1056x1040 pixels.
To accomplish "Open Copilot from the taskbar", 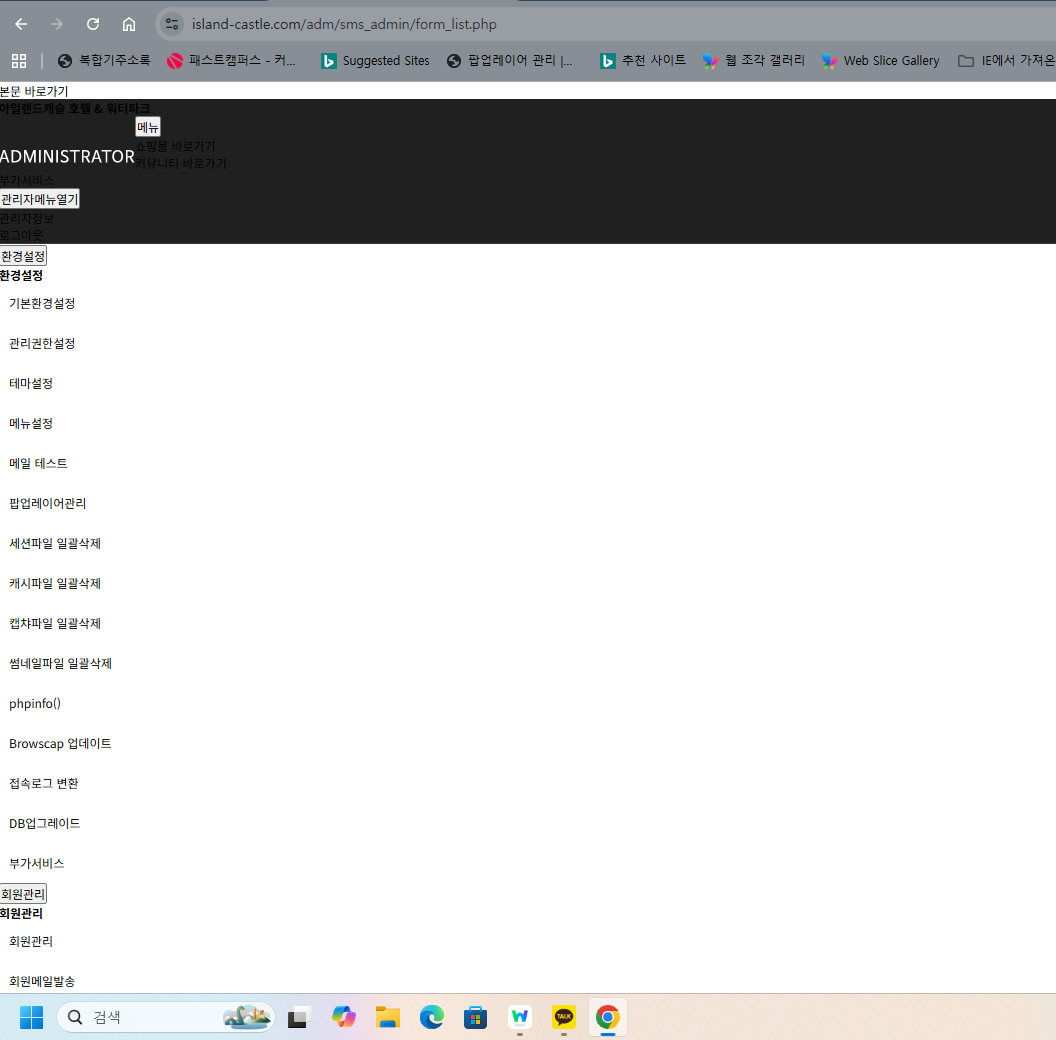I will click(343, 1017).
